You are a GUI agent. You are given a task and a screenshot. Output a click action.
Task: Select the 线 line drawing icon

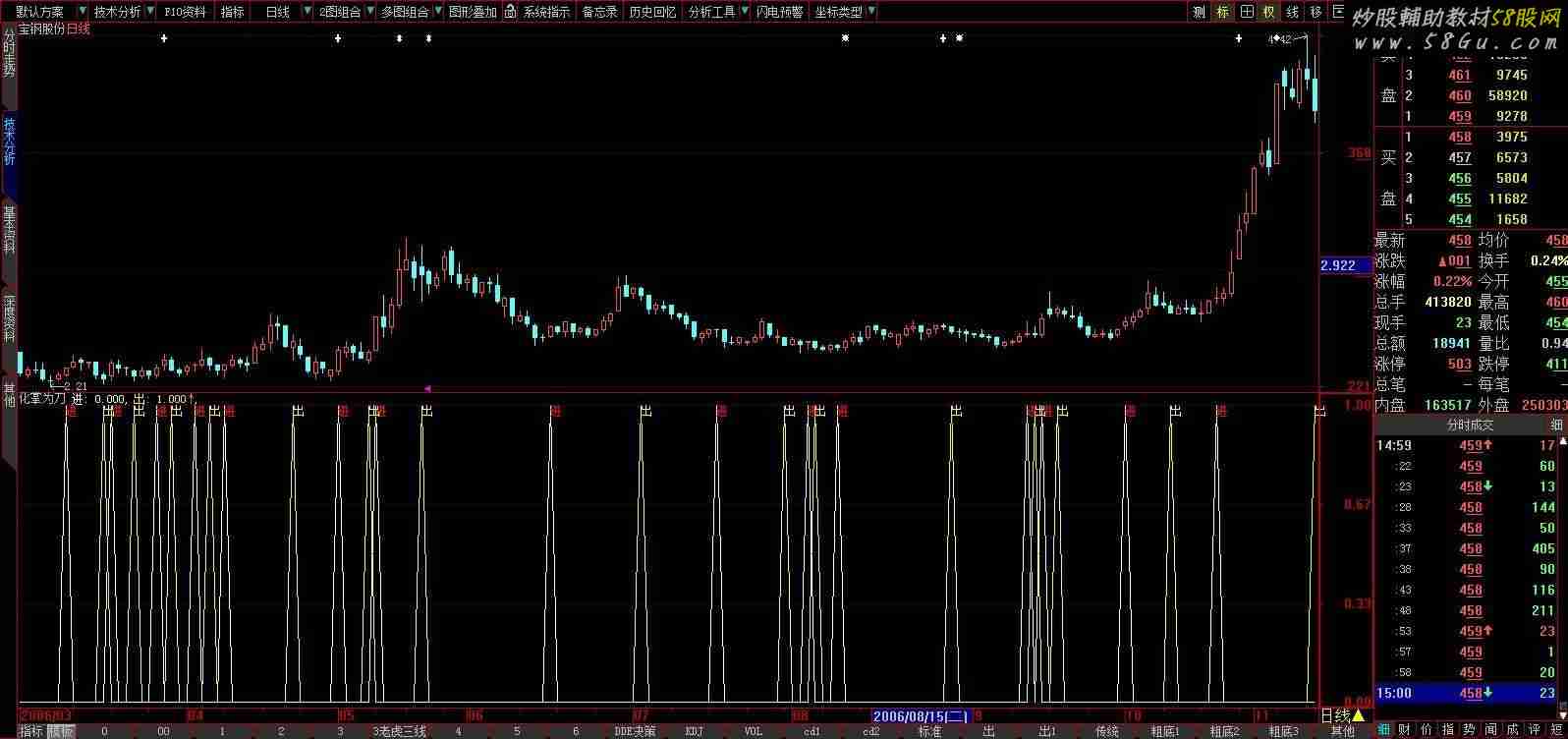tap(1293, 12)
